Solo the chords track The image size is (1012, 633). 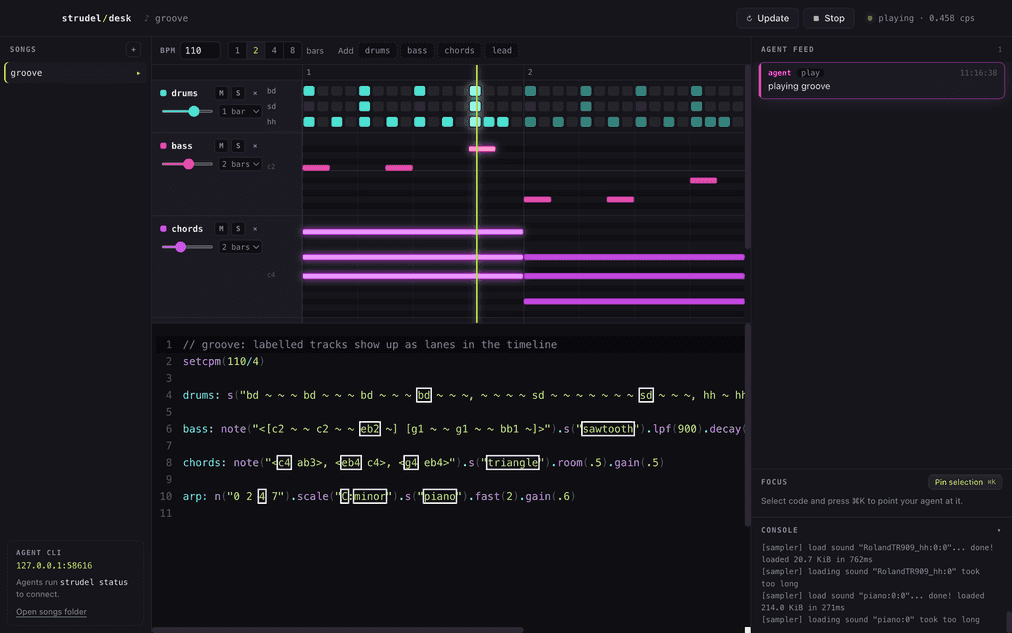pos(238,229)
